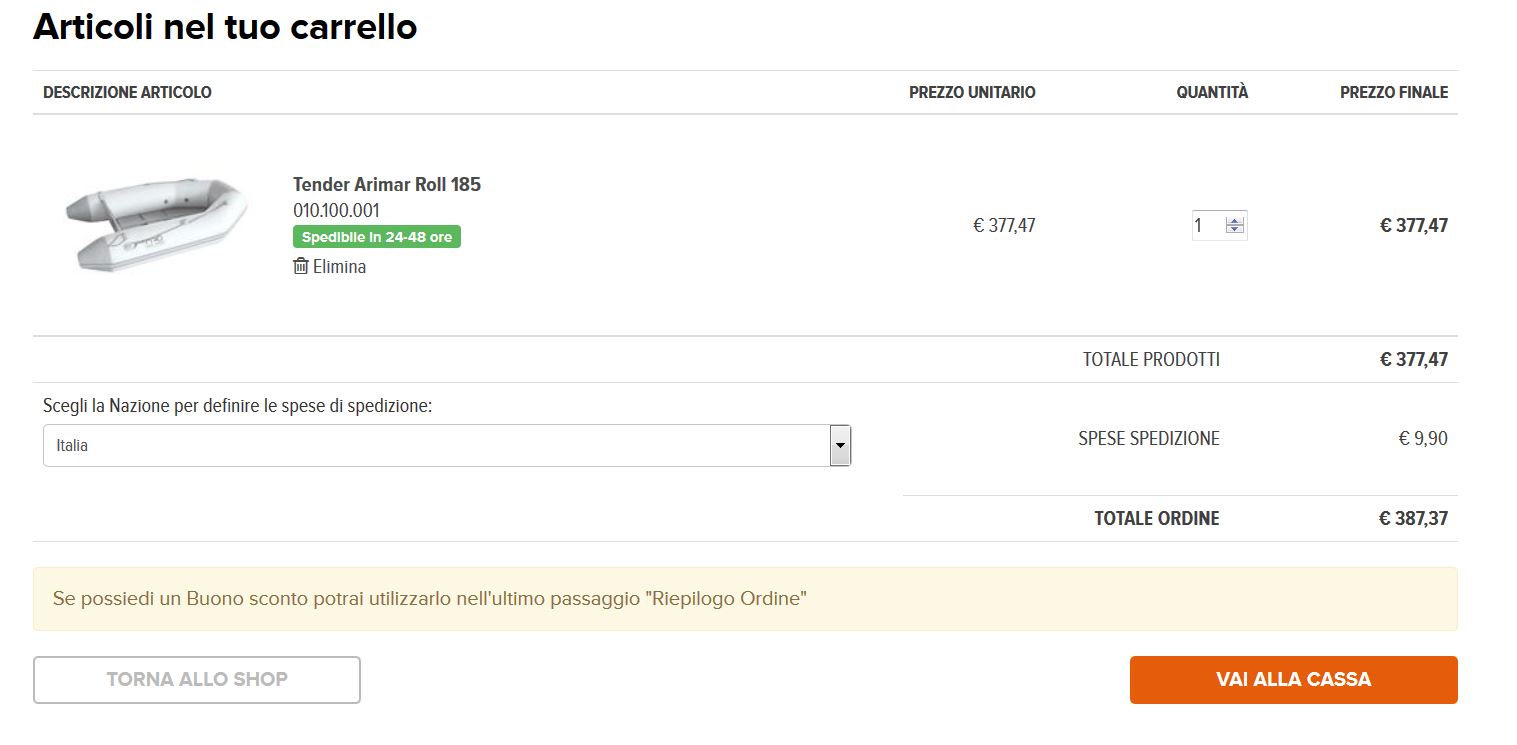Image resolution: width=1517 pixels, height=745 pixels.
Task: Select the Totale ordine amount € 387,37
Action: [x=1413, y=519]
